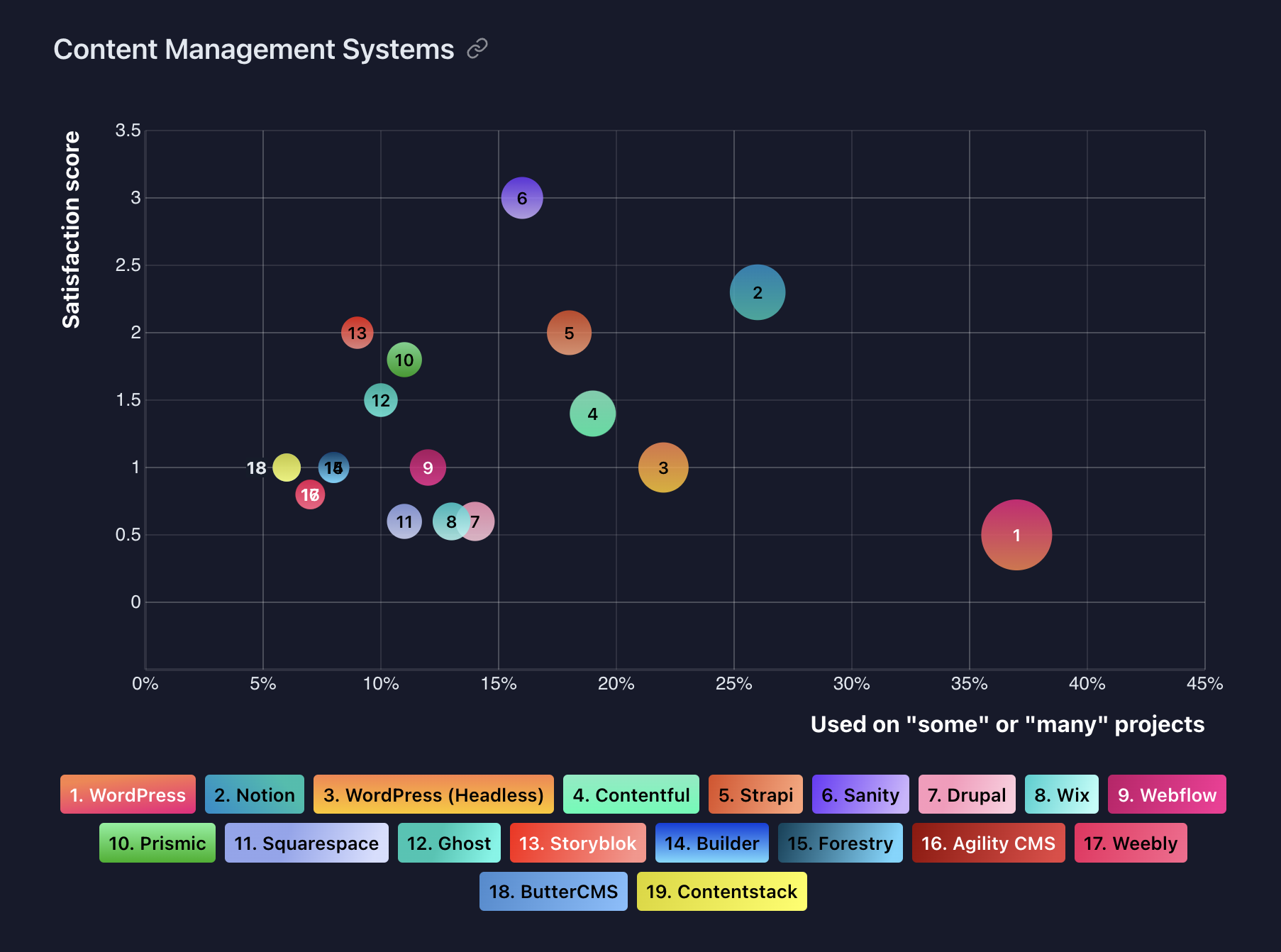Select the Webflow bubble labeled 9

pos(428,467)
